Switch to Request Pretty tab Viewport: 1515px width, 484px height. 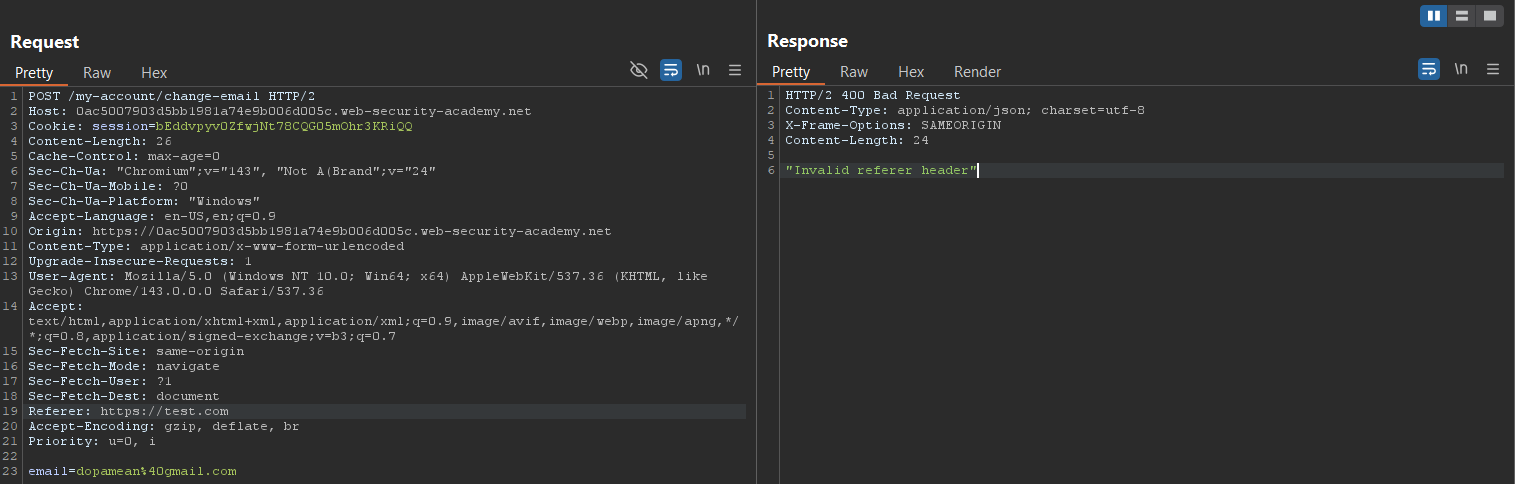tap(34, 73)
